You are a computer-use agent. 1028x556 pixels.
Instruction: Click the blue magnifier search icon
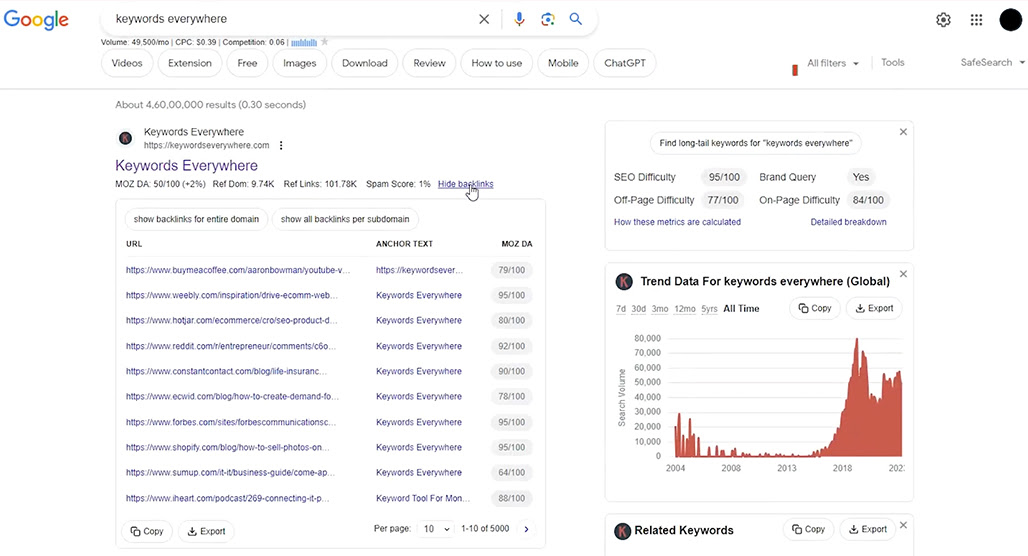point(576,19)
